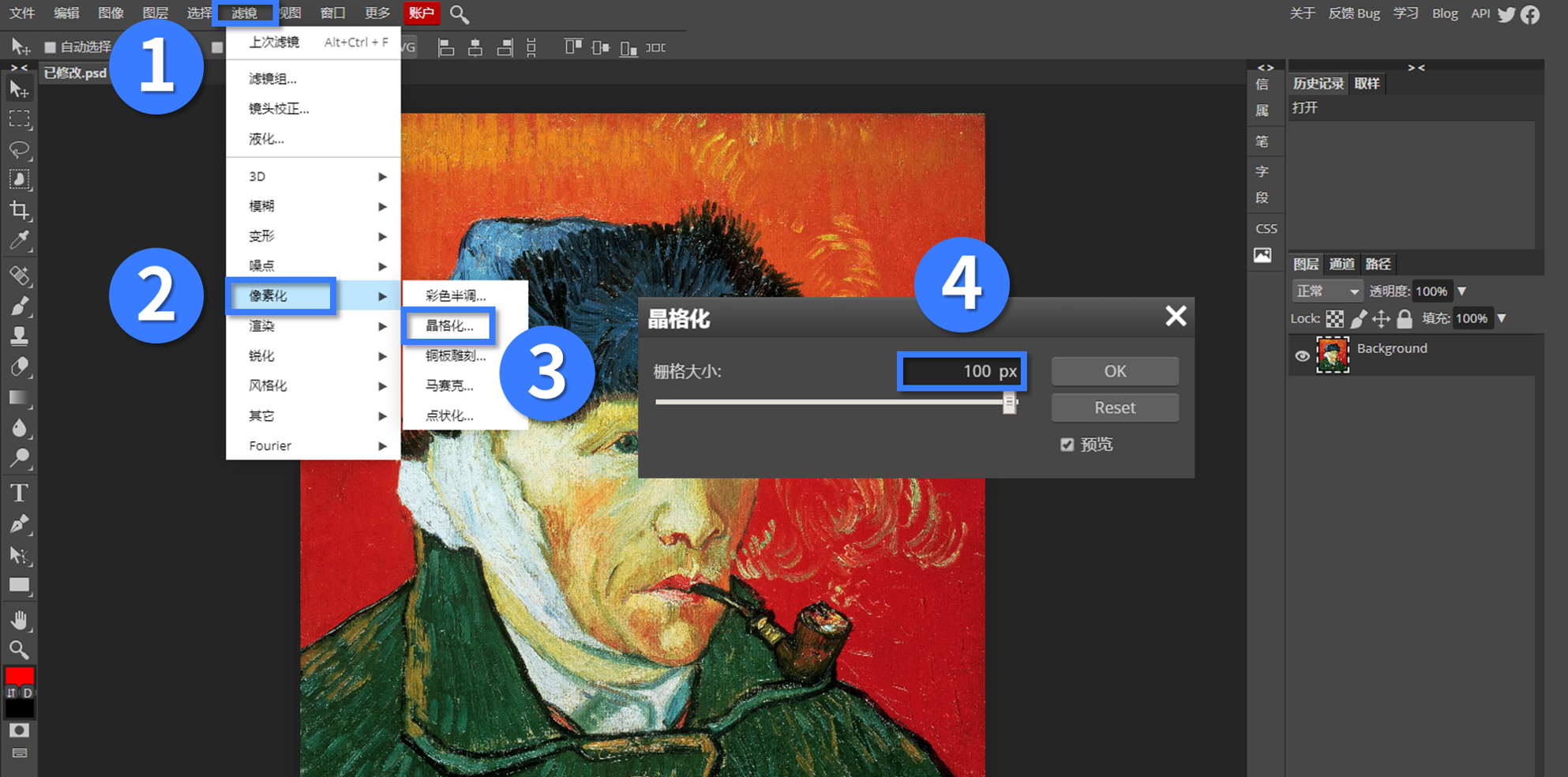This screenshot has width=1568, height=777.
Task: Click OK in the 晶格化 dialog
Action: 1115,371
